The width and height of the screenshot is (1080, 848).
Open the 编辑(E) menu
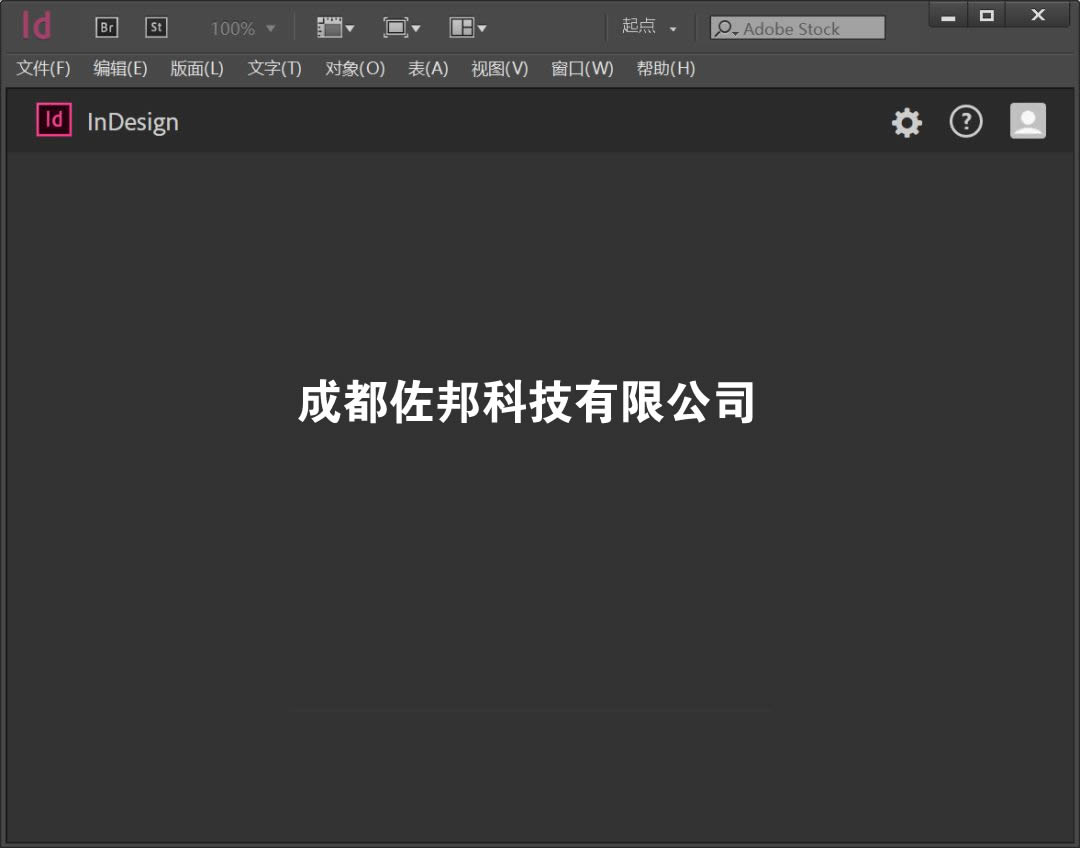[x=120, y=69]
